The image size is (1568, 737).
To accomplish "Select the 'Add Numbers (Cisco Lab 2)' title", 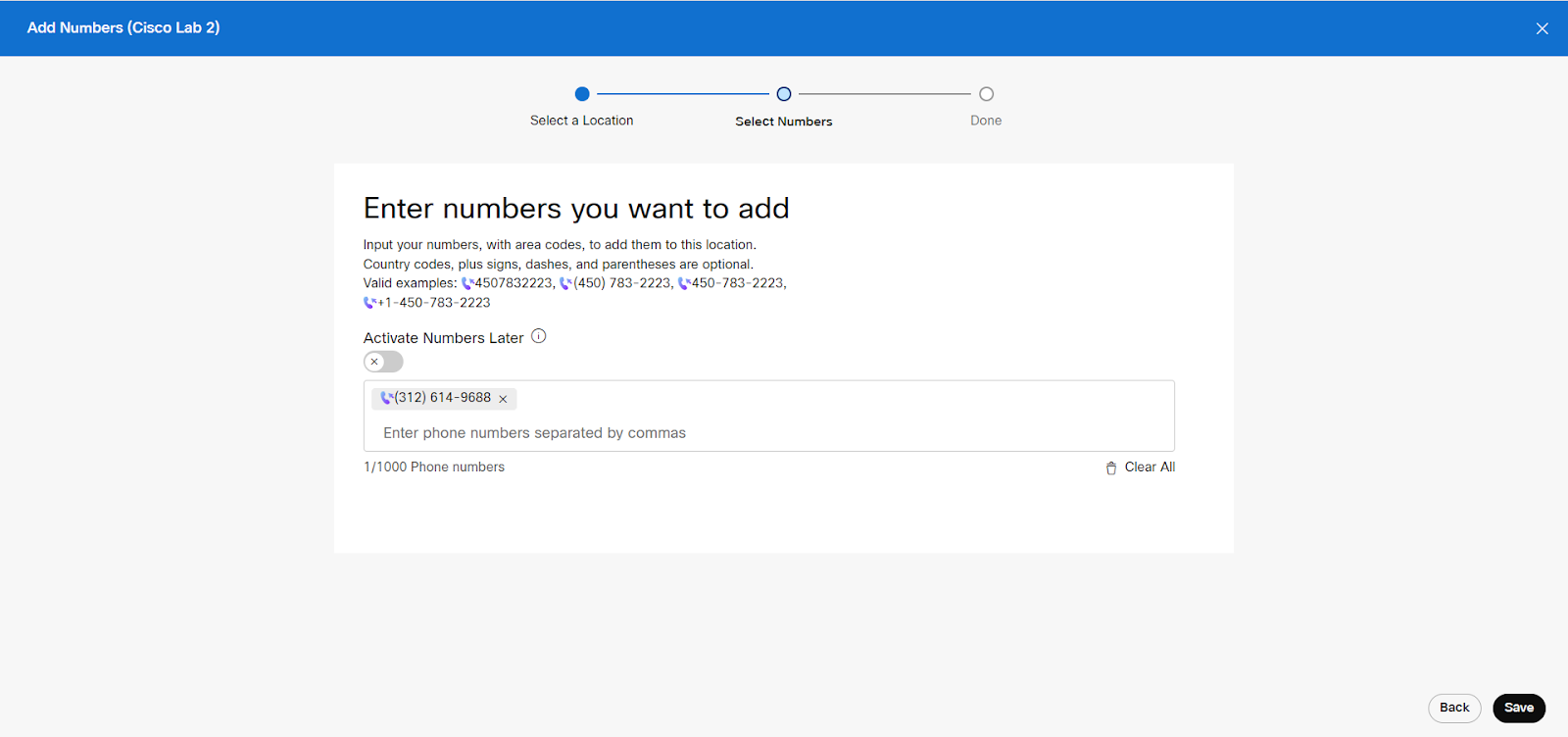I will coord(123,27).
